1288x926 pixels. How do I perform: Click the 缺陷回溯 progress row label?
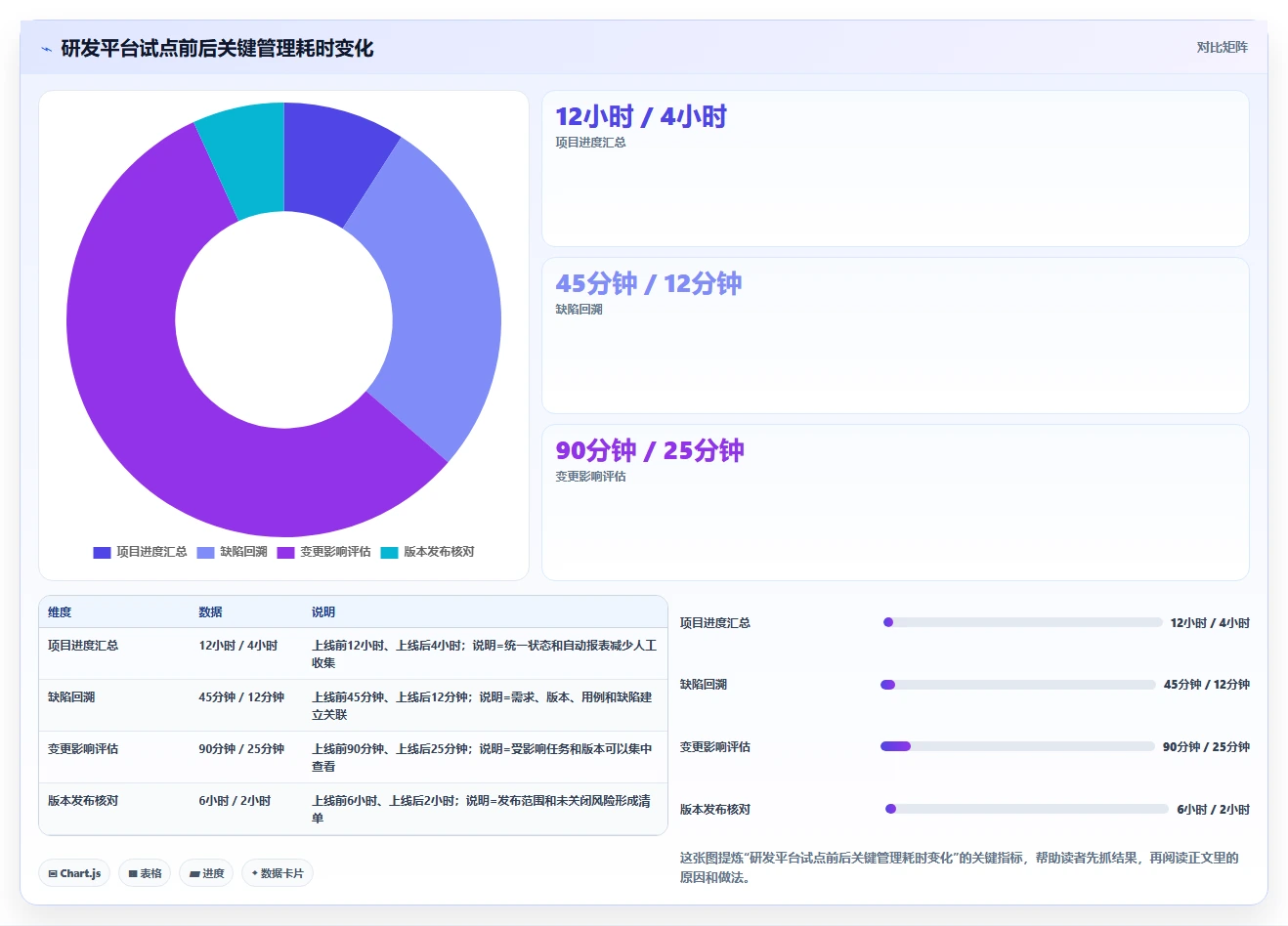click(x=704, y=685)
